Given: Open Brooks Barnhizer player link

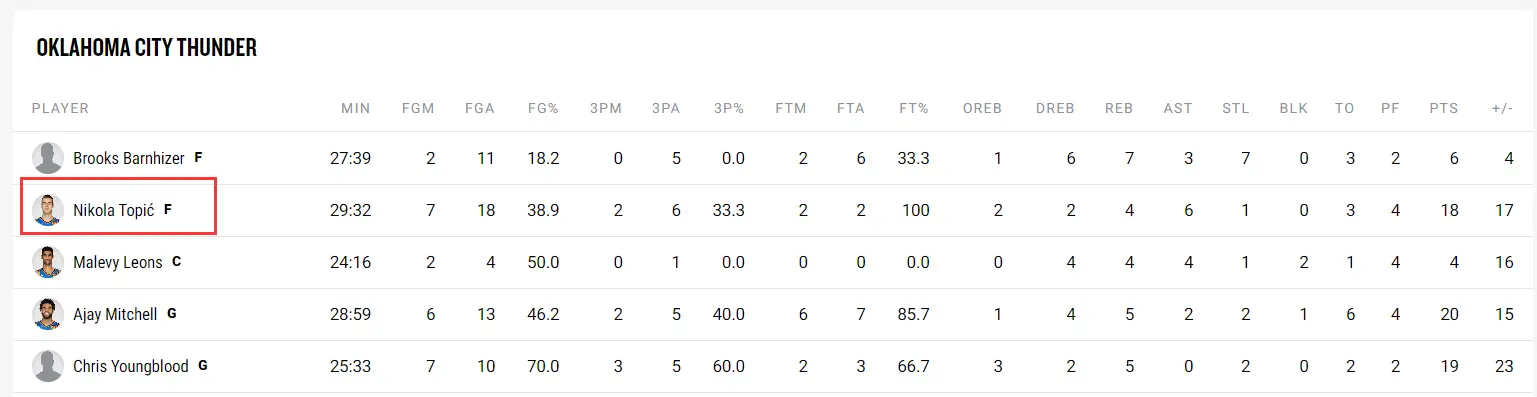Looking at the screenshot, I should [x=129, y=158].
